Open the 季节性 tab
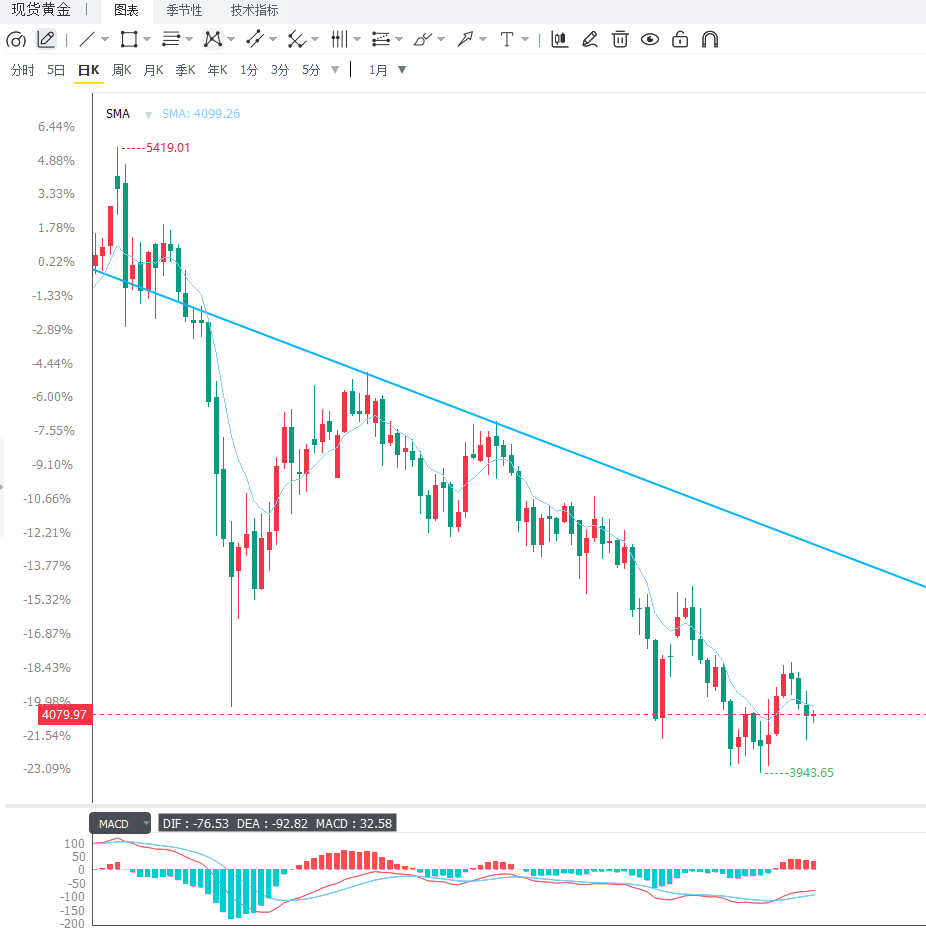The image size is (926, 932). click(184, 10)
